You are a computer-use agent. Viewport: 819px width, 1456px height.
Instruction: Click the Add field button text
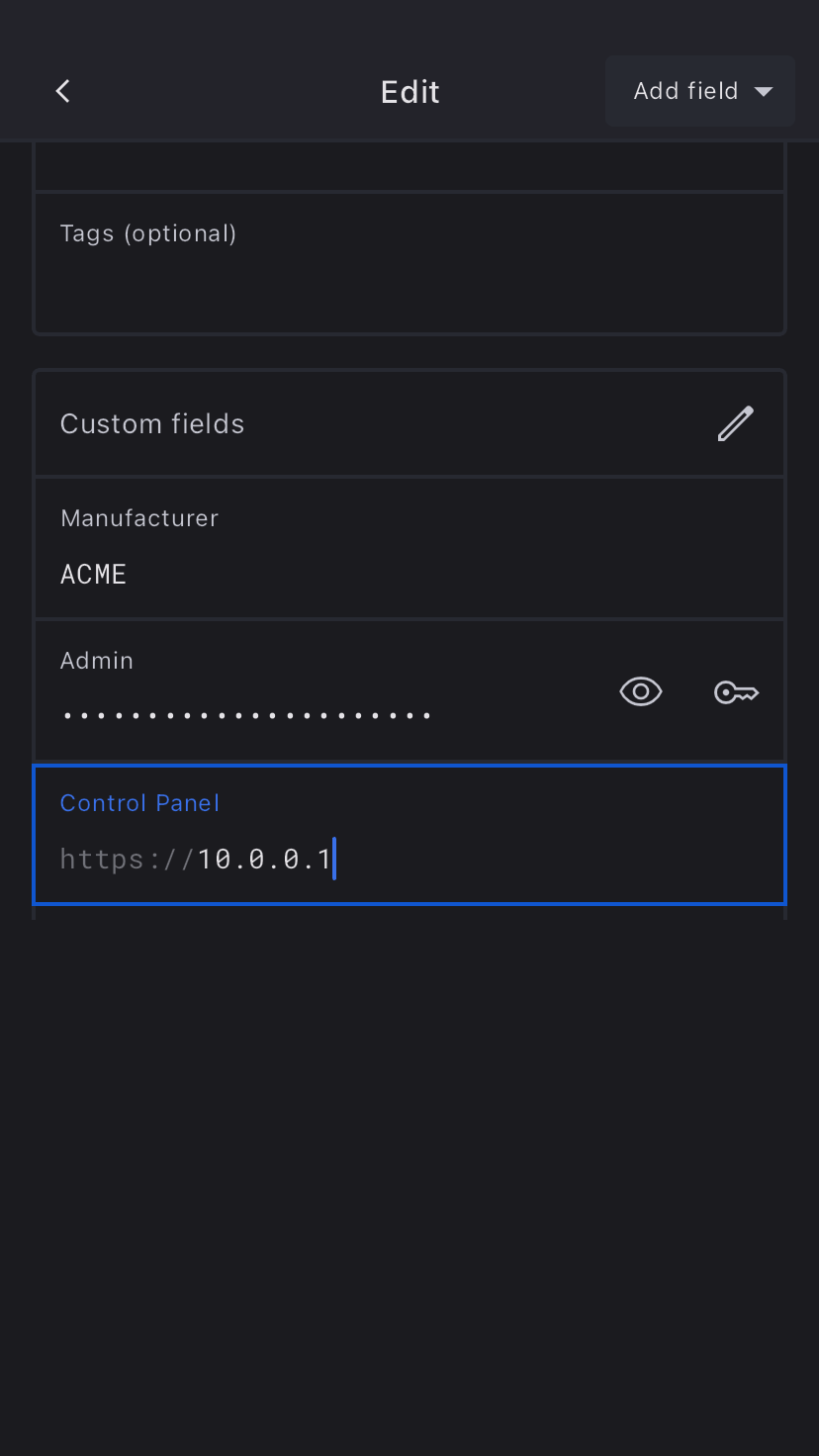684,91
